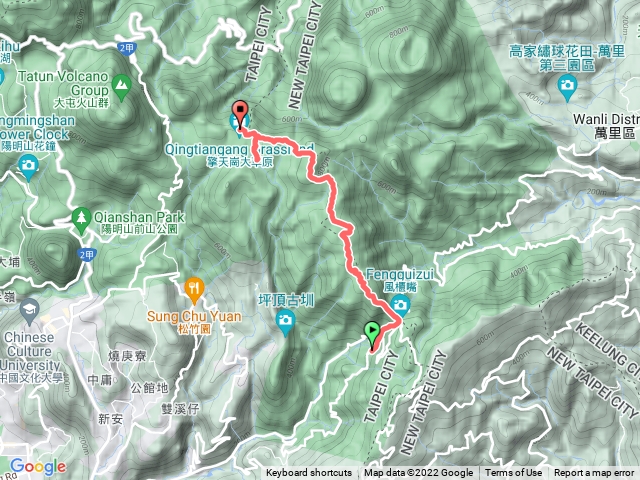Click the Chinese Culture University school icon
This screenshot has height=480, width=640.
point(29,311)
